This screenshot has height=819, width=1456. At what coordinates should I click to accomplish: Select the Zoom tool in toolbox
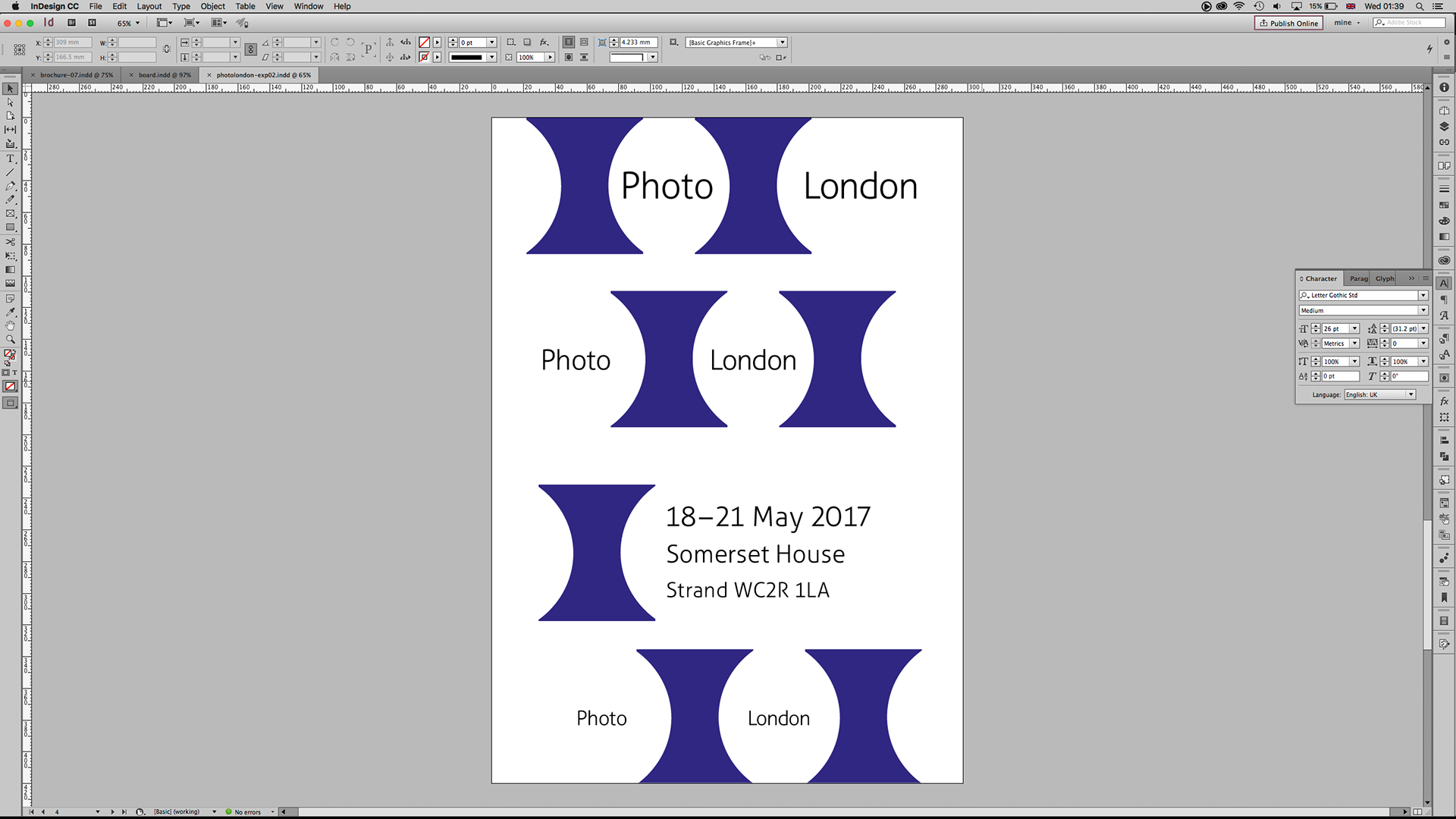point(11,339)
